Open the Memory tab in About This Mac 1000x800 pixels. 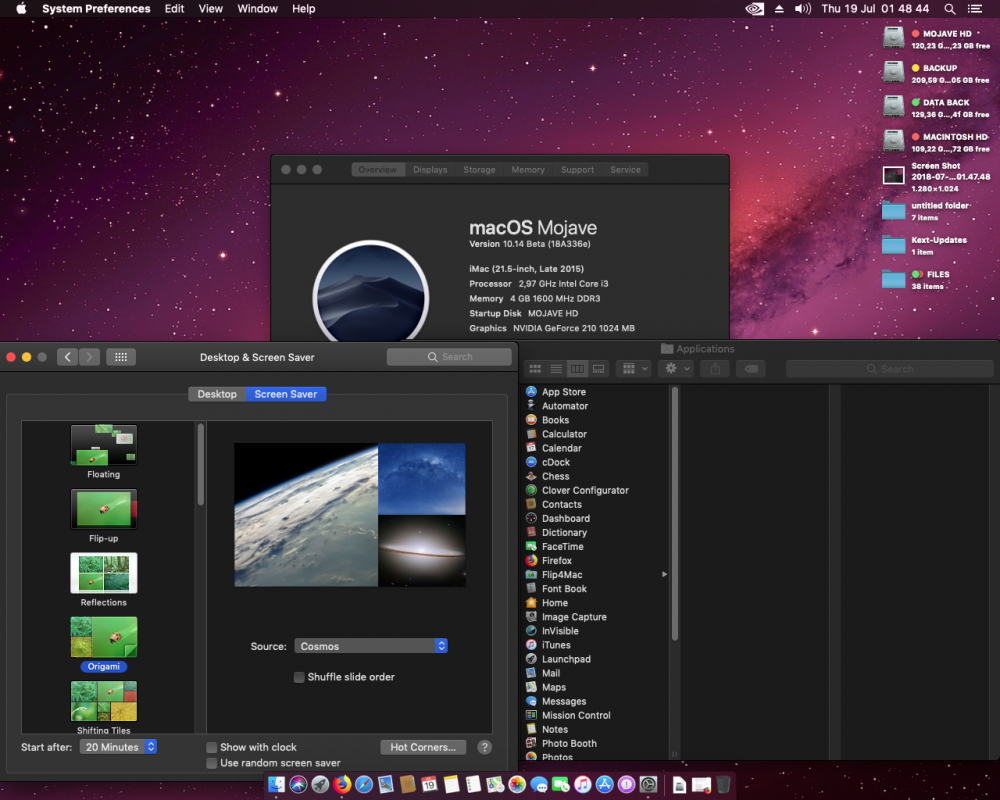[x=528, y=170]
